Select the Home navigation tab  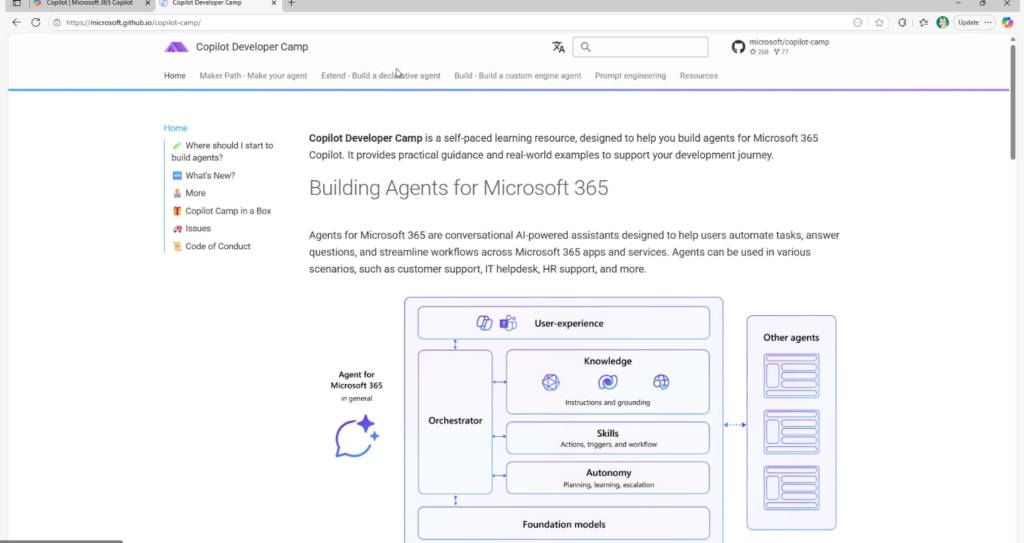click(174, 76)
